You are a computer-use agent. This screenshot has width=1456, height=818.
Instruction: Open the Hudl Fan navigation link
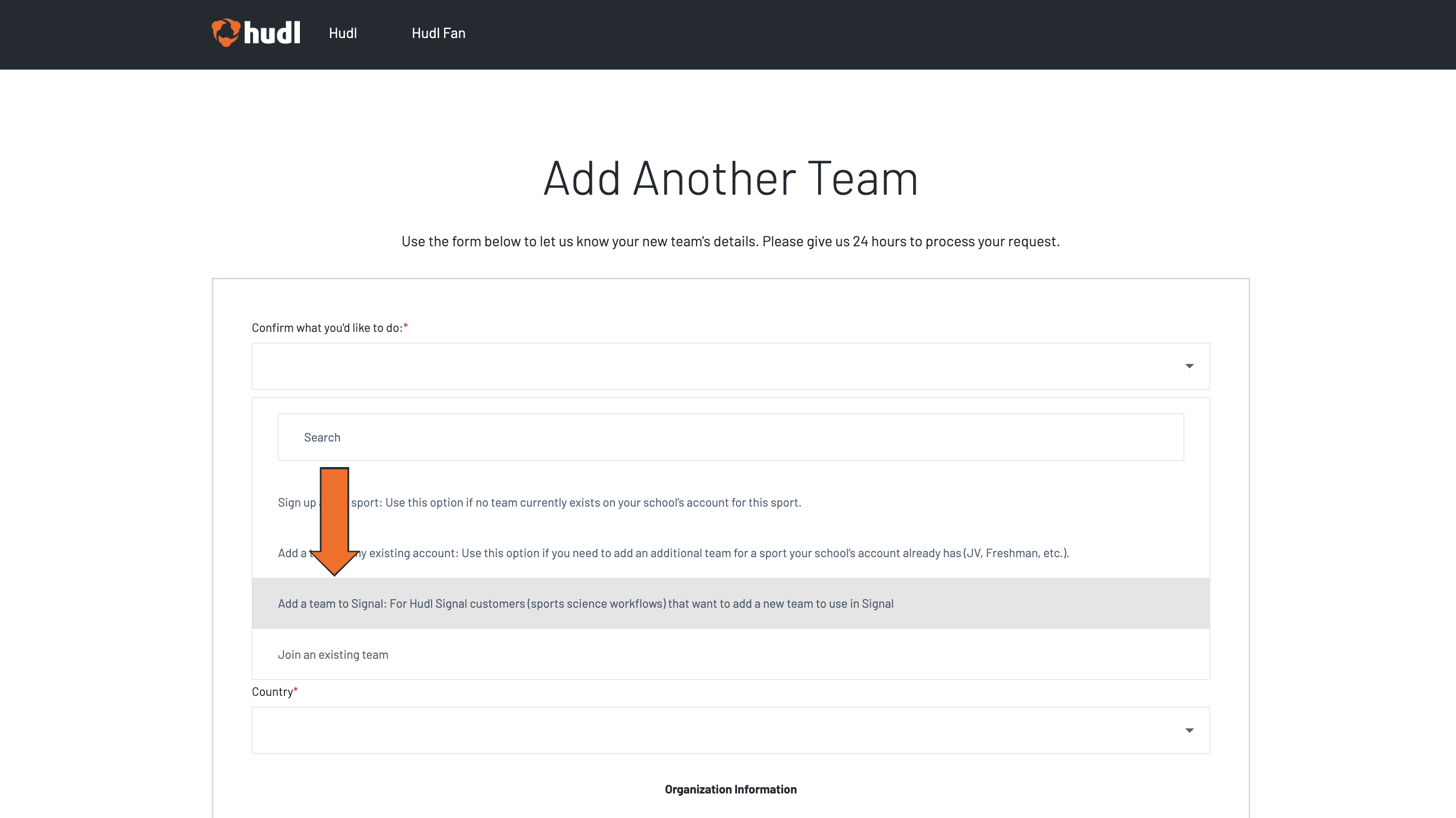click(439, 34)
